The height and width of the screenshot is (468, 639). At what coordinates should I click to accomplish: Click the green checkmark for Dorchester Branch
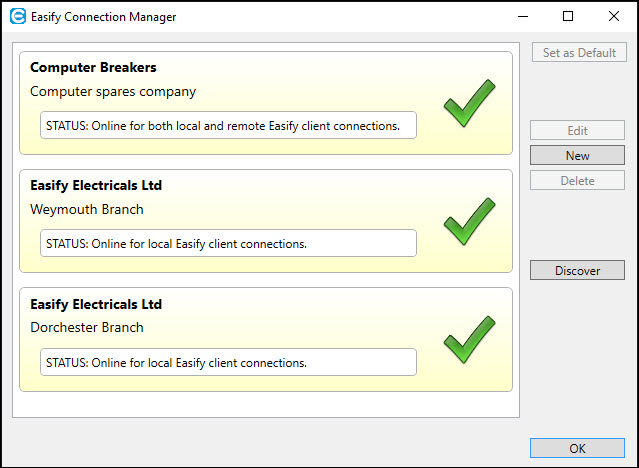(469, 339)
